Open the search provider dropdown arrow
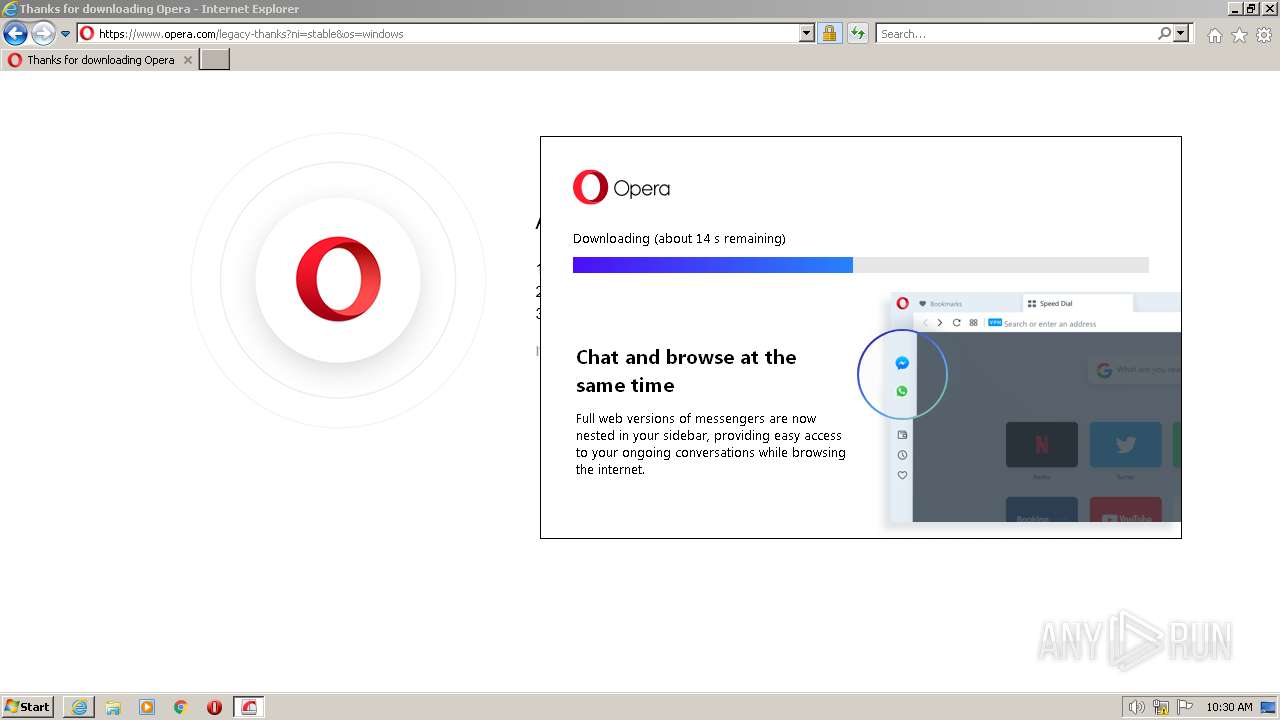 click(1181, 33)
